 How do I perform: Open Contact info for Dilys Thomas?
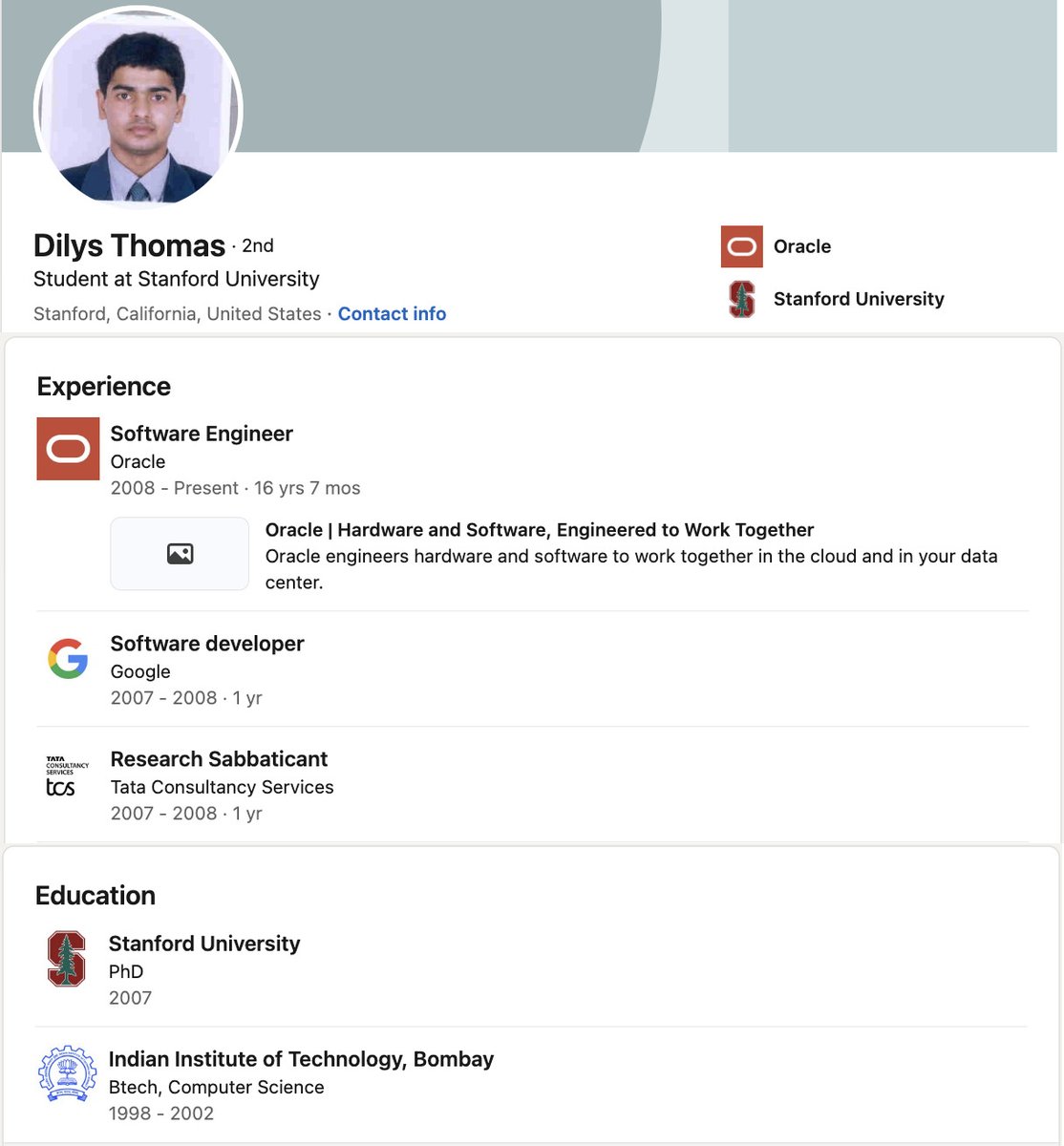pyautogui.click(x=392, y=313)
